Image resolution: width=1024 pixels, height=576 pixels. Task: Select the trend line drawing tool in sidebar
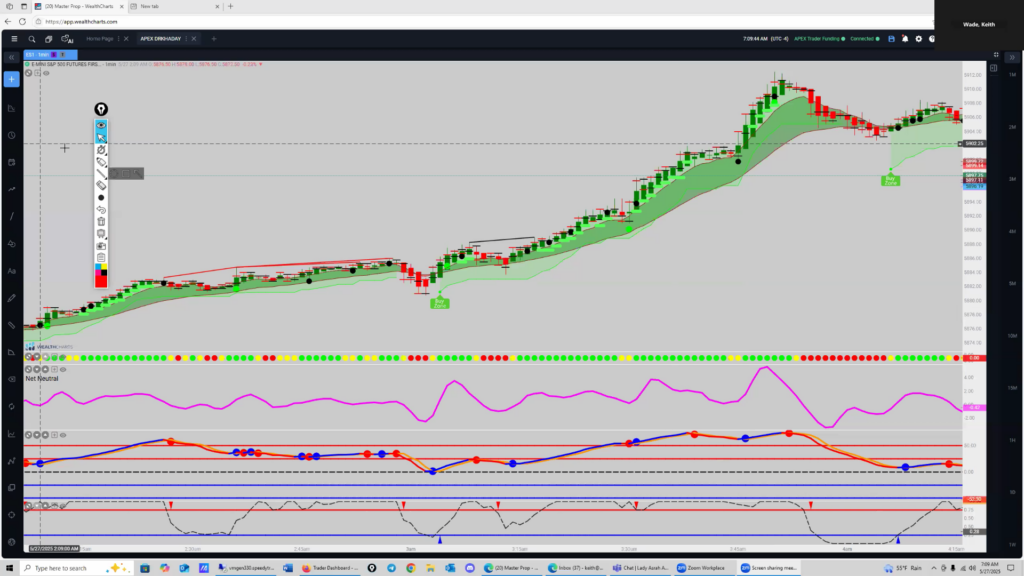click(12, 216)
